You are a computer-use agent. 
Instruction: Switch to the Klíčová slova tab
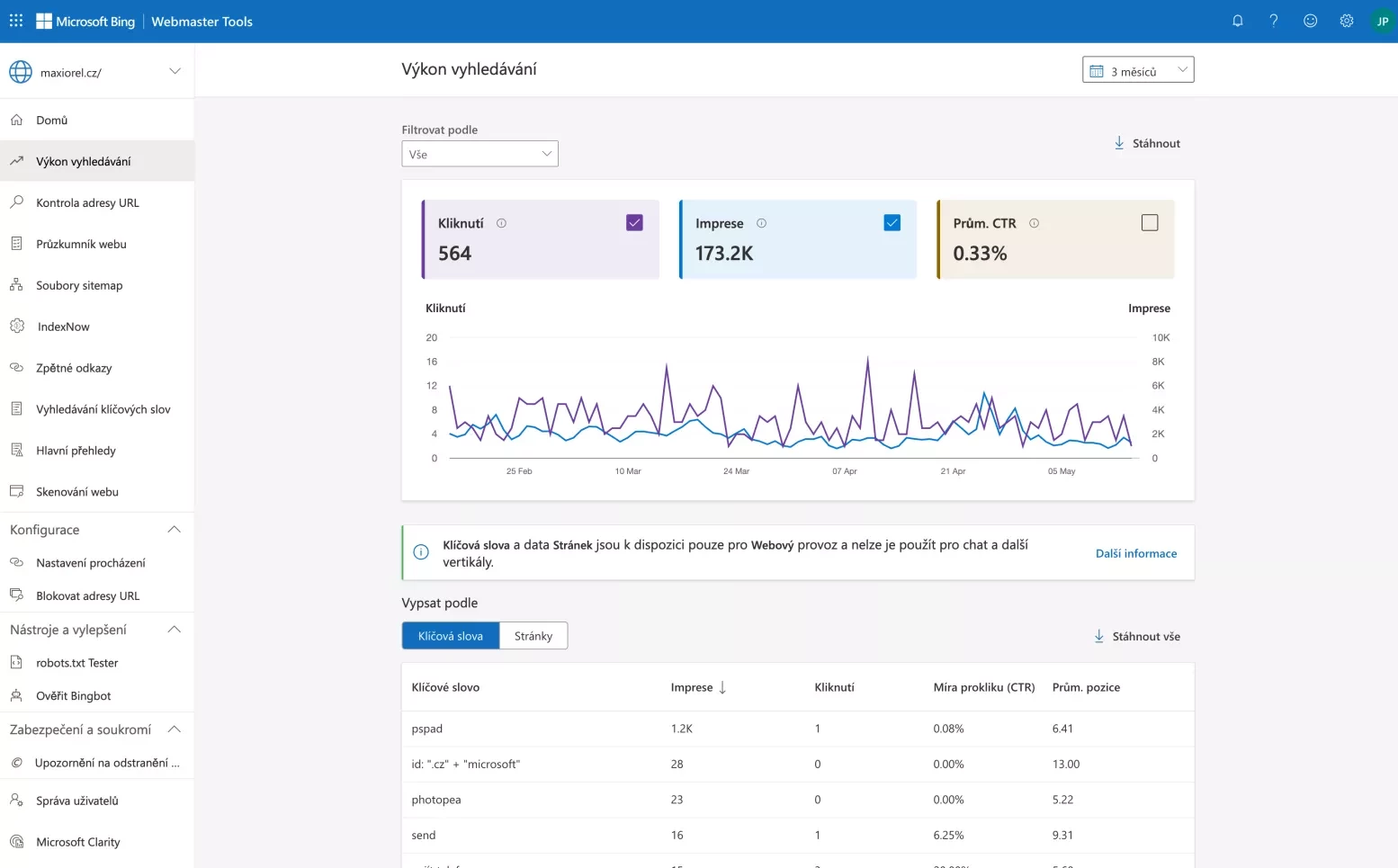pos(451,636)
